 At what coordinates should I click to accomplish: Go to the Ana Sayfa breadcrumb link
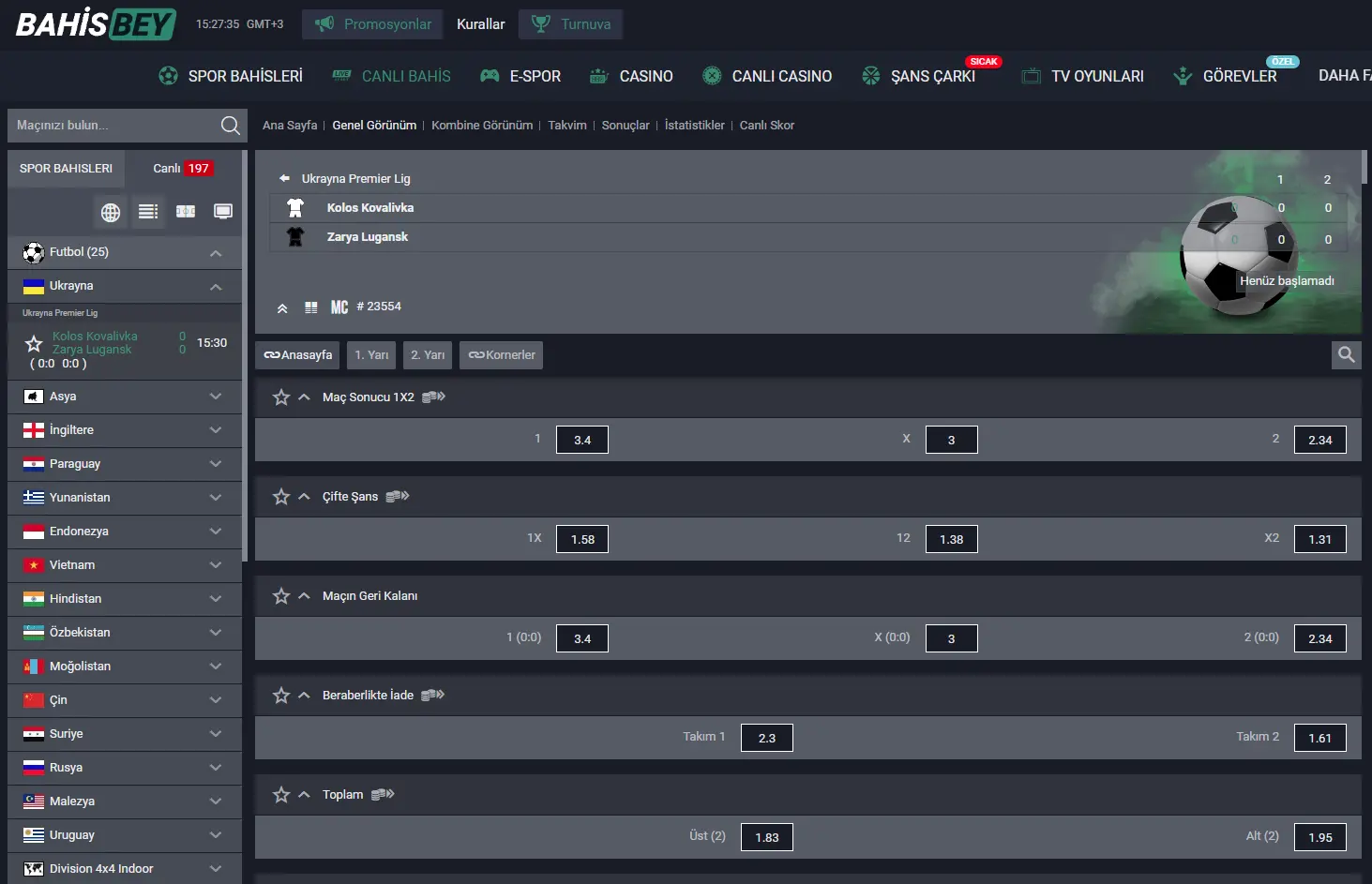290,126
